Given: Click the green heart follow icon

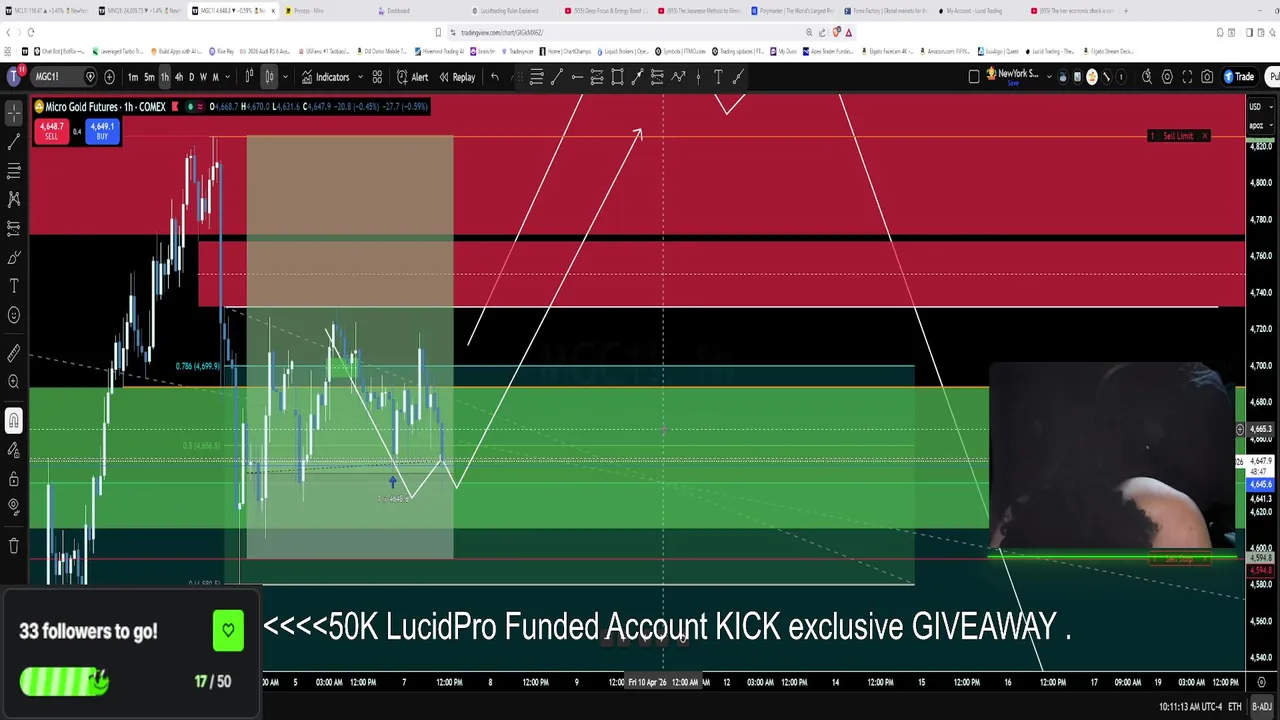Looking at the screenshot, I should click(228, 631).
